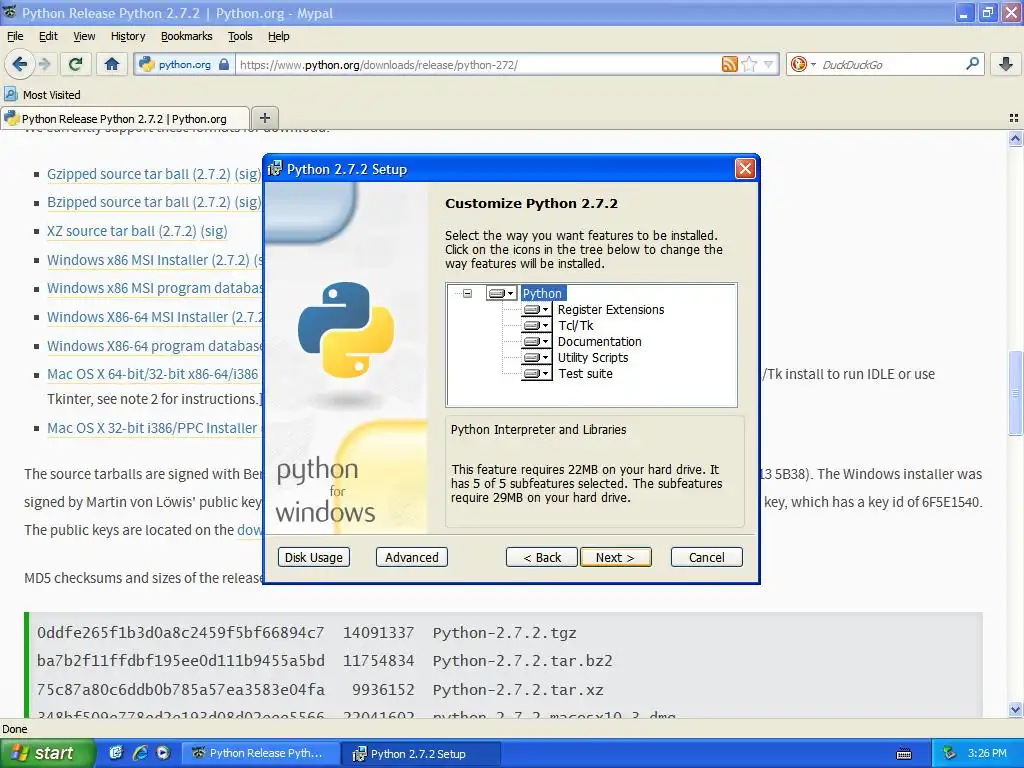The image size is (1024, 768).
Task: Cancel the Python setup
Action: [707, 557]
